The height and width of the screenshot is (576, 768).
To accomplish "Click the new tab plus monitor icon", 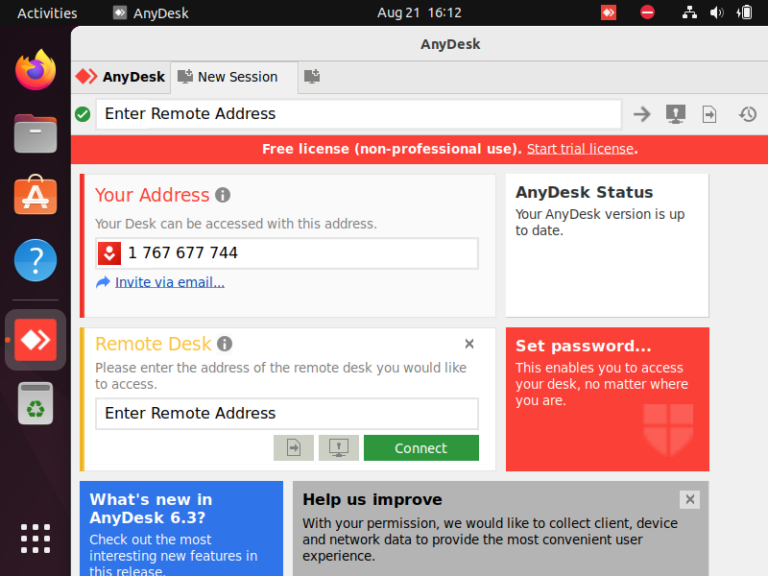I will (x=312, y=76).
